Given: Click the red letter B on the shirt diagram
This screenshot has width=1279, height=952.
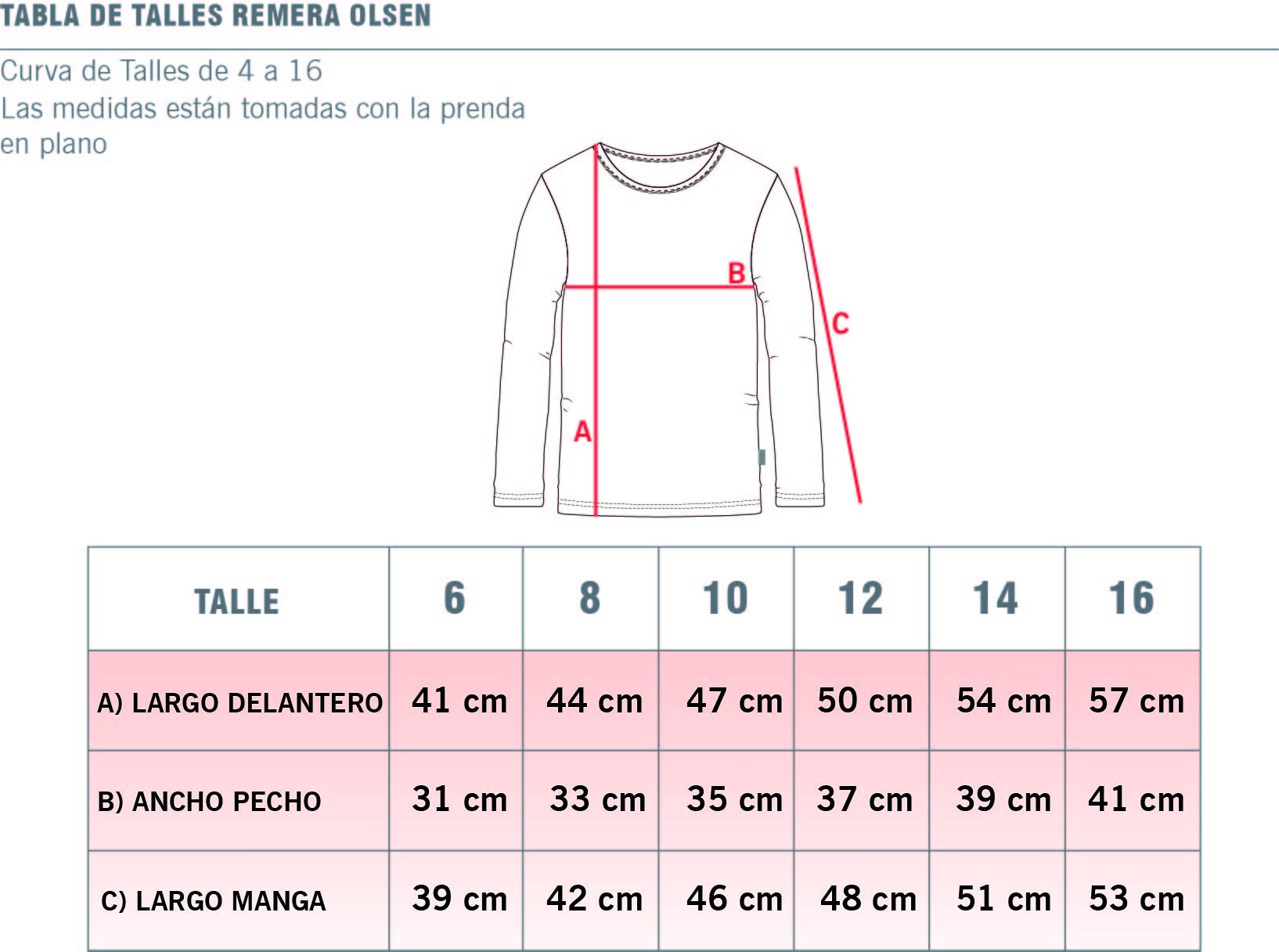Looking at the screenshot, I should pyautogui.click(x=736, y=273).
